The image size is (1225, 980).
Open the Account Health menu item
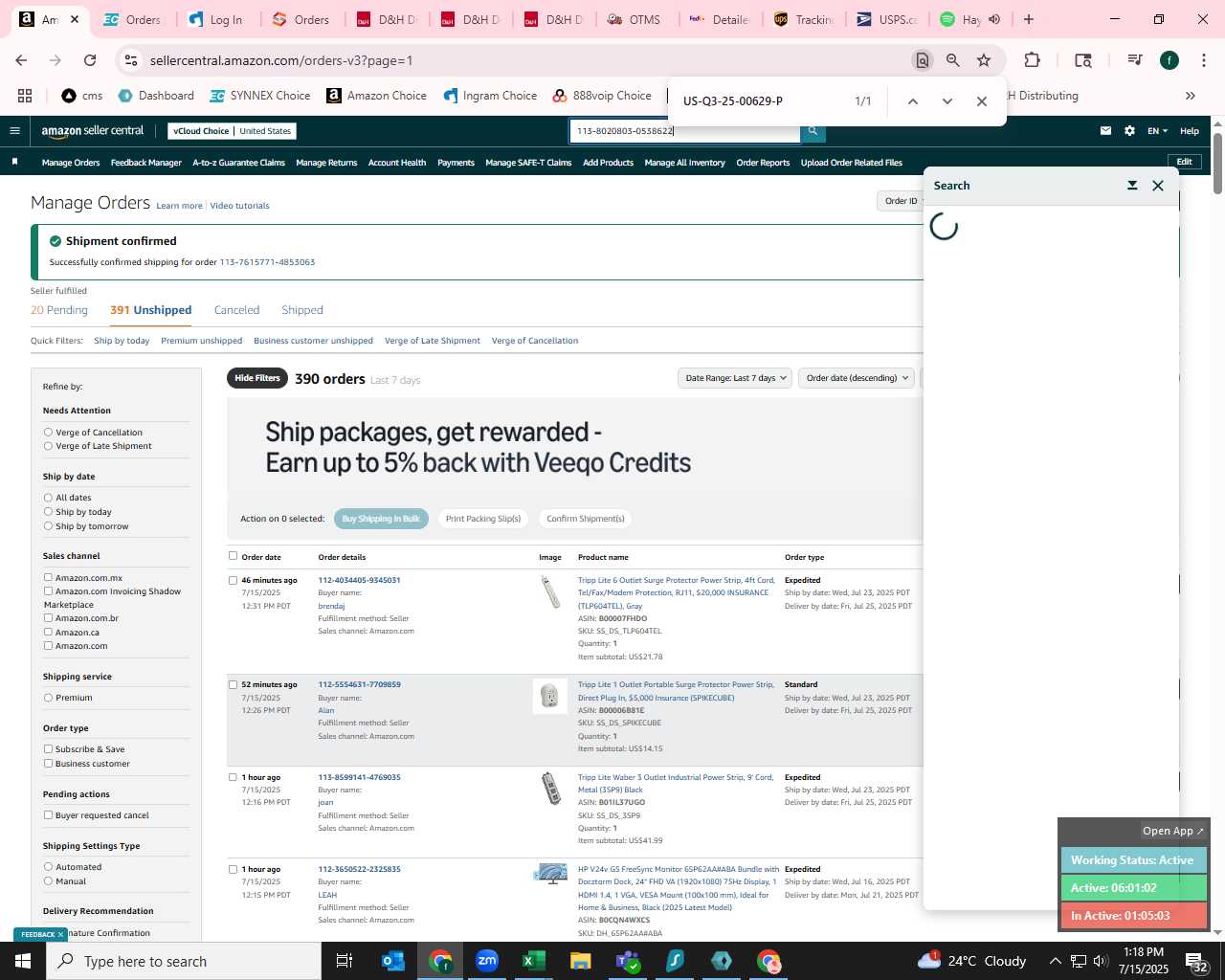(397, 163)
